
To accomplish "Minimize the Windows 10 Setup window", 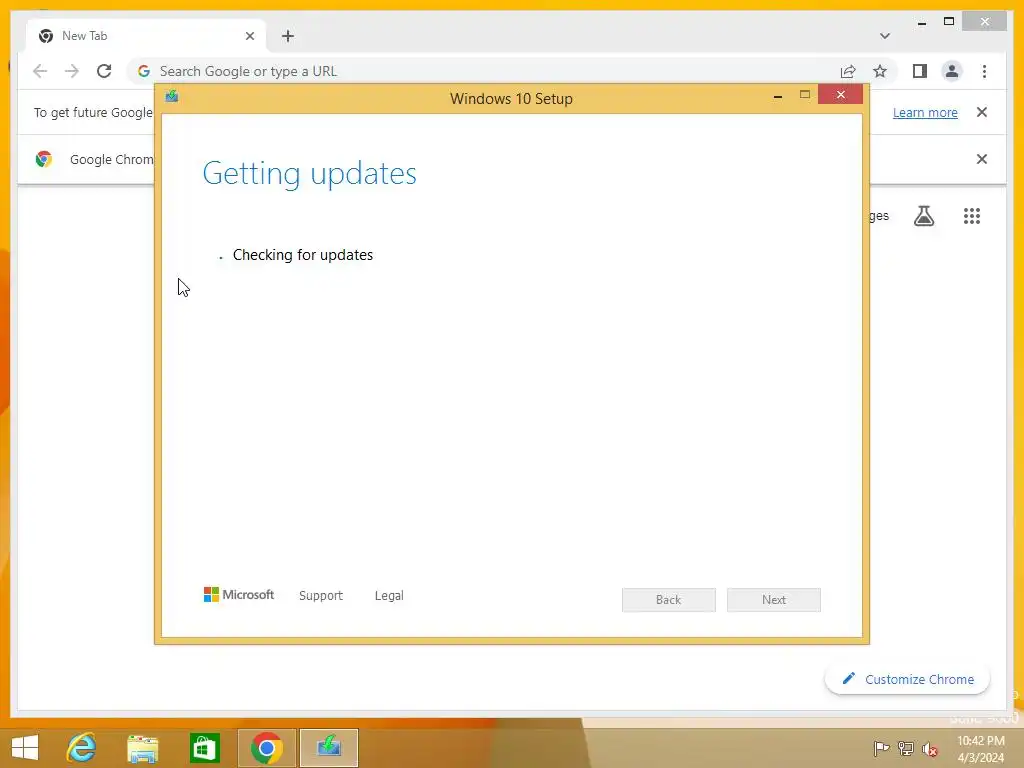I will point(778,96).
